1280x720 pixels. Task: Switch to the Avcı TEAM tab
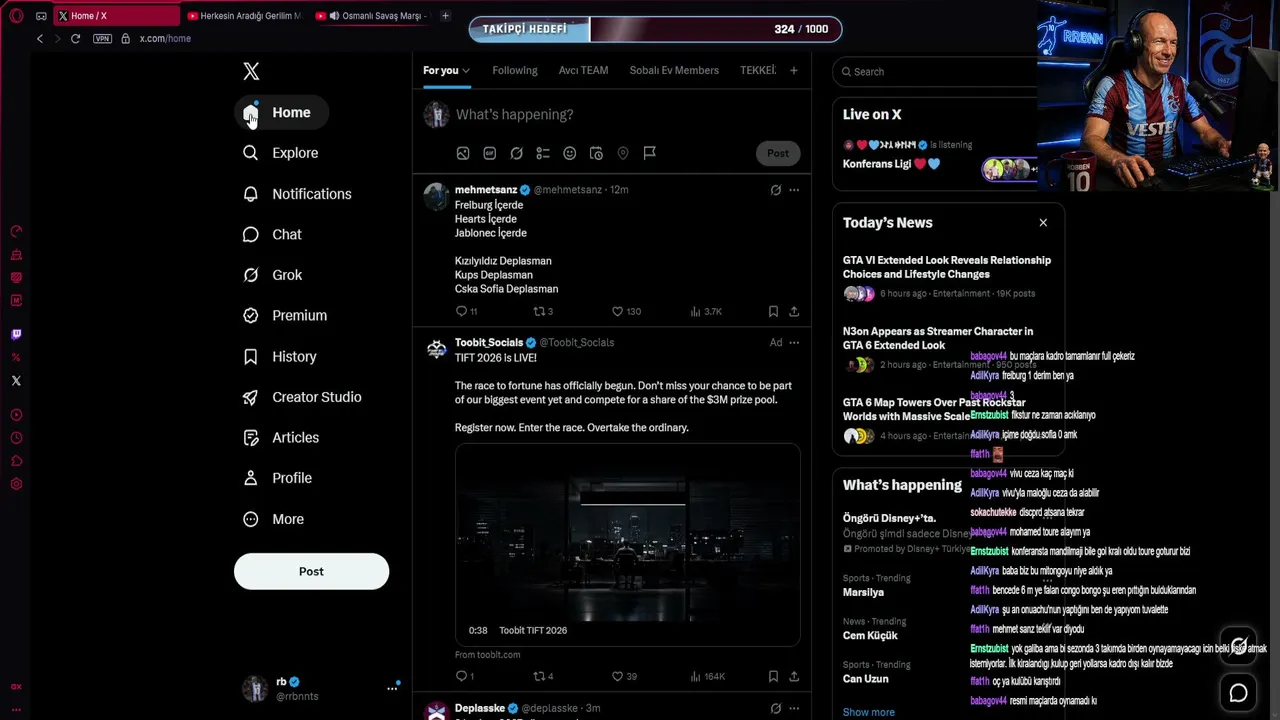(583, 71)
